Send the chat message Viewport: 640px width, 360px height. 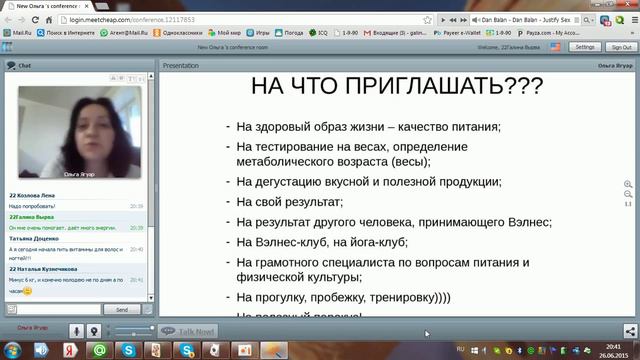click(122, 309)
